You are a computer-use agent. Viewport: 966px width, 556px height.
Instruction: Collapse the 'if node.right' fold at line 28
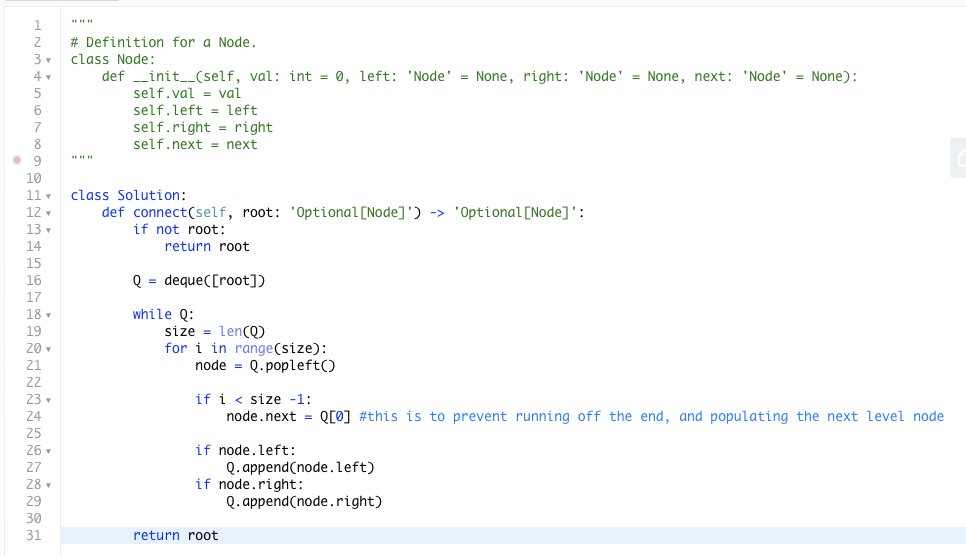[x=49, y=486]
